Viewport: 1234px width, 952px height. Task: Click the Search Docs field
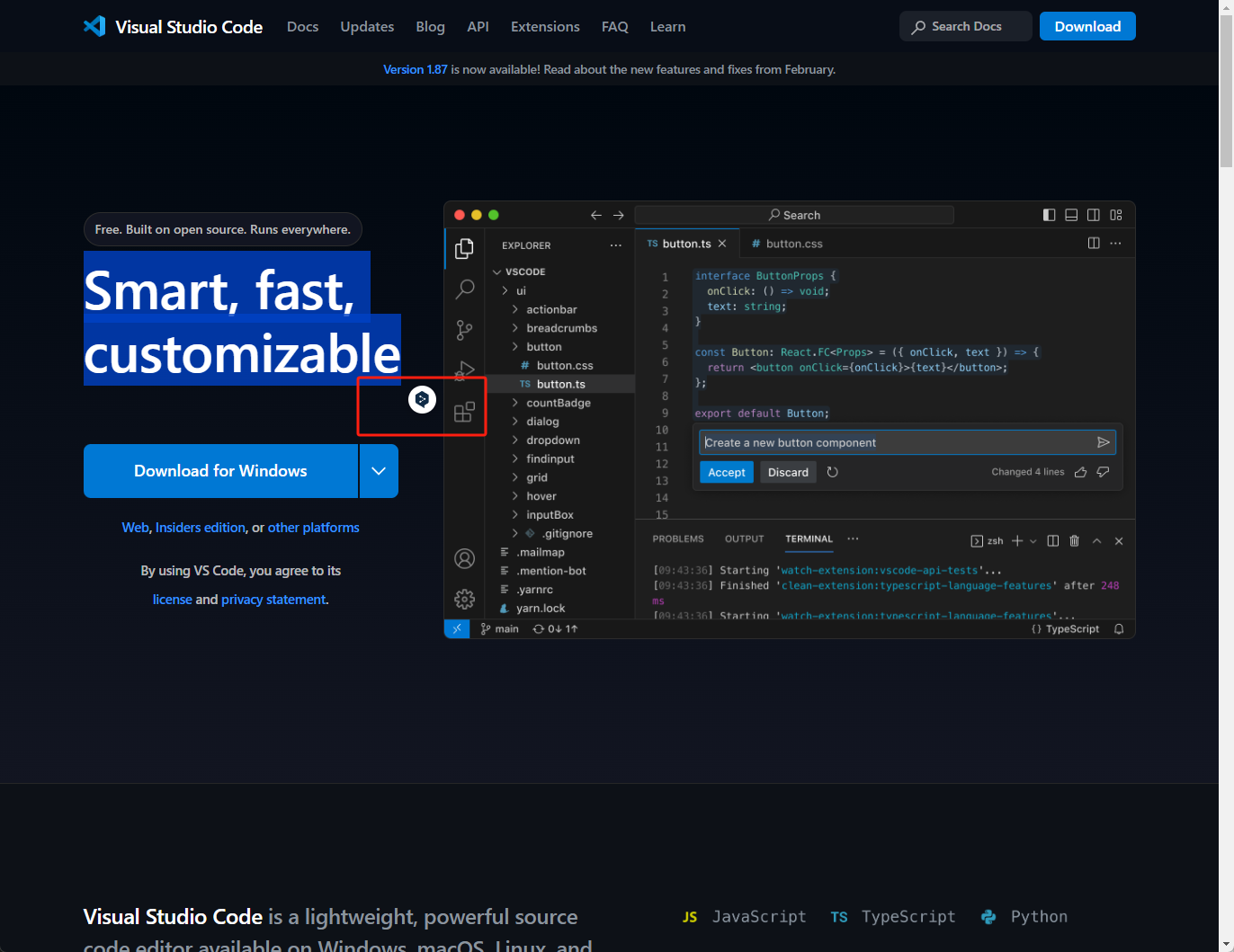click(966, 26)
